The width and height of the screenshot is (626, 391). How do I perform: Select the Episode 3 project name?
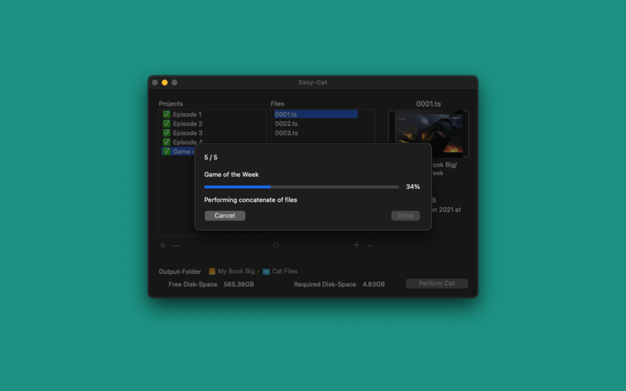[188, 133]
